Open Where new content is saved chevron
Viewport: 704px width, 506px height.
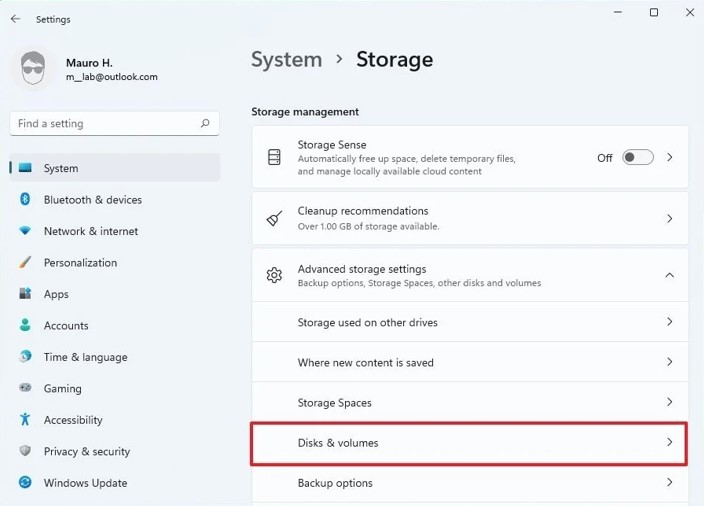(x=669, y=362)
